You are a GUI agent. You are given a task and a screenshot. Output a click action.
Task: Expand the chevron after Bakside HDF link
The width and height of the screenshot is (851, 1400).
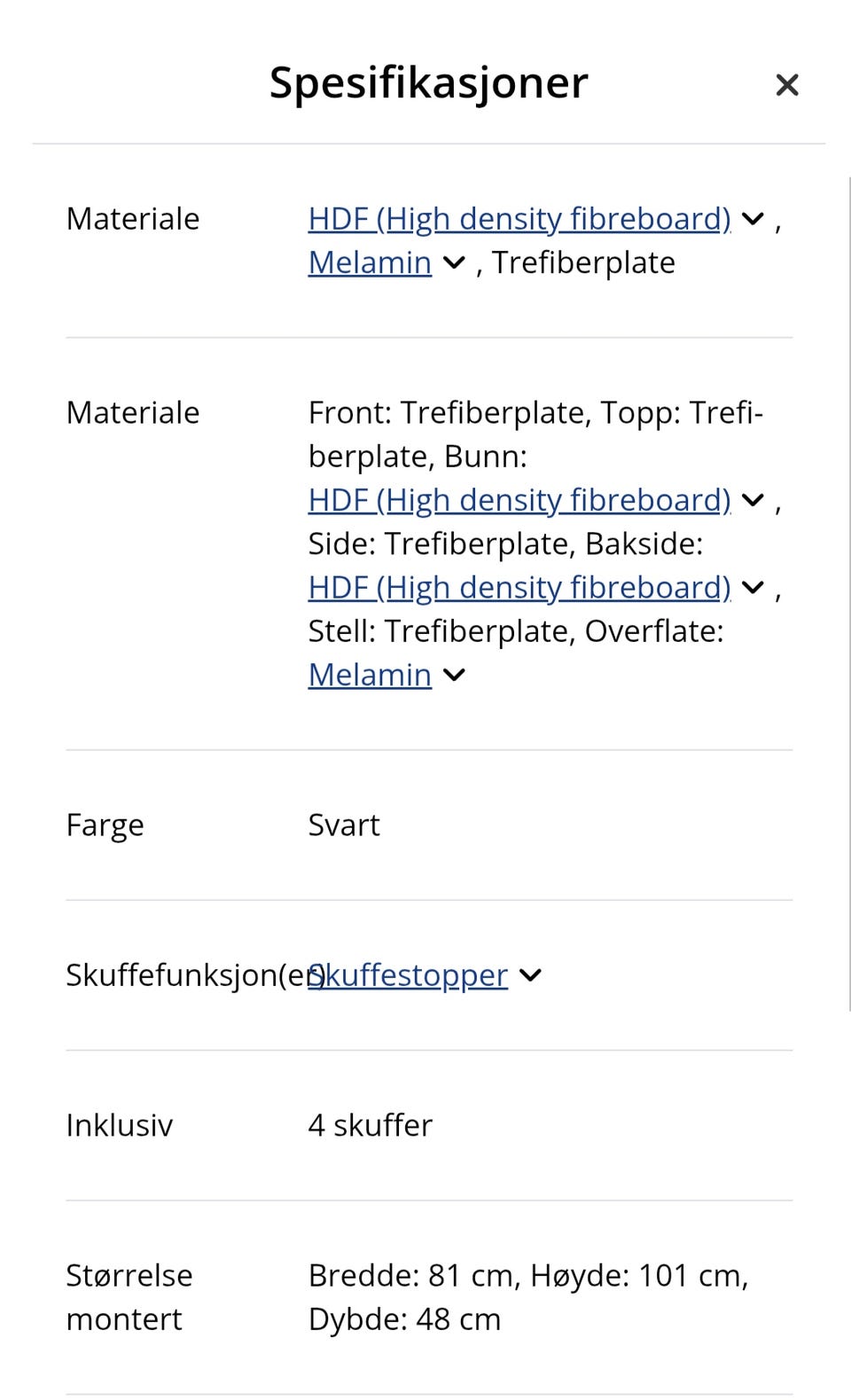click(752, 587)
